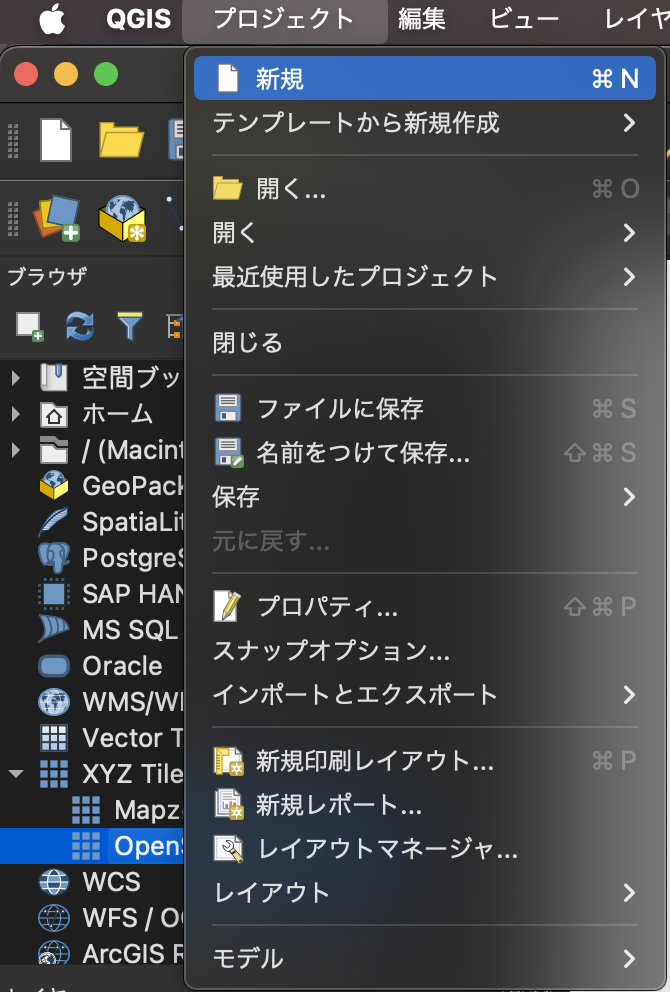Refresh the browser panel

click(80, 326)
